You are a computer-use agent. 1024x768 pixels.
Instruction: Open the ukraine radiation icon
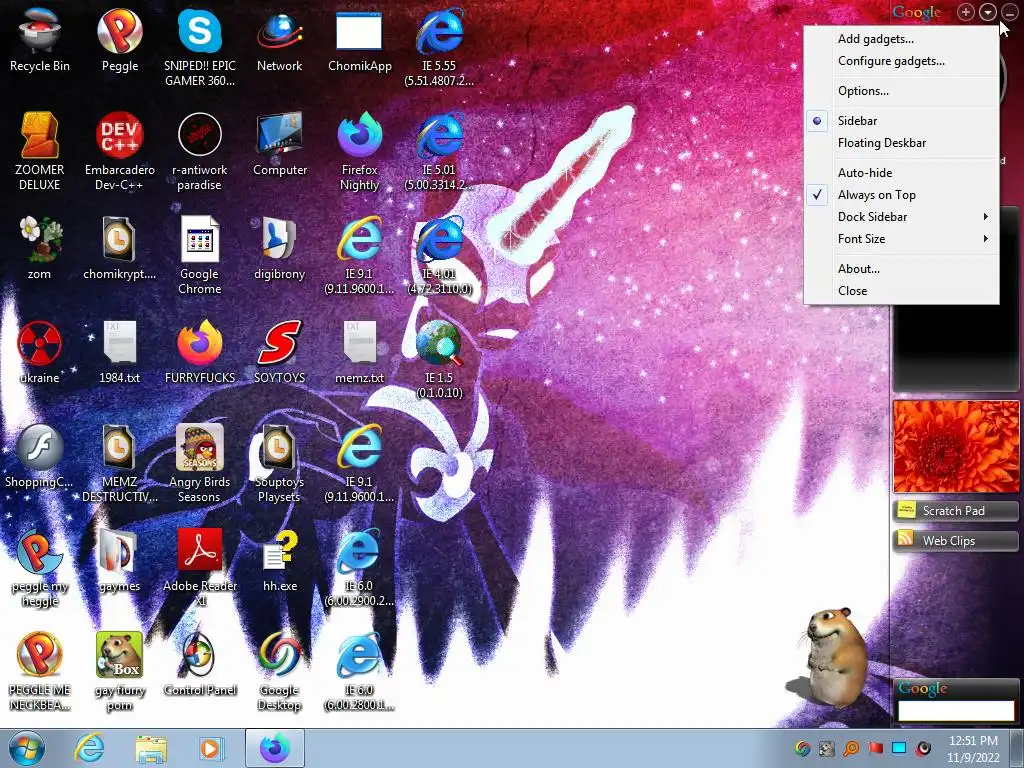(39, 351)
